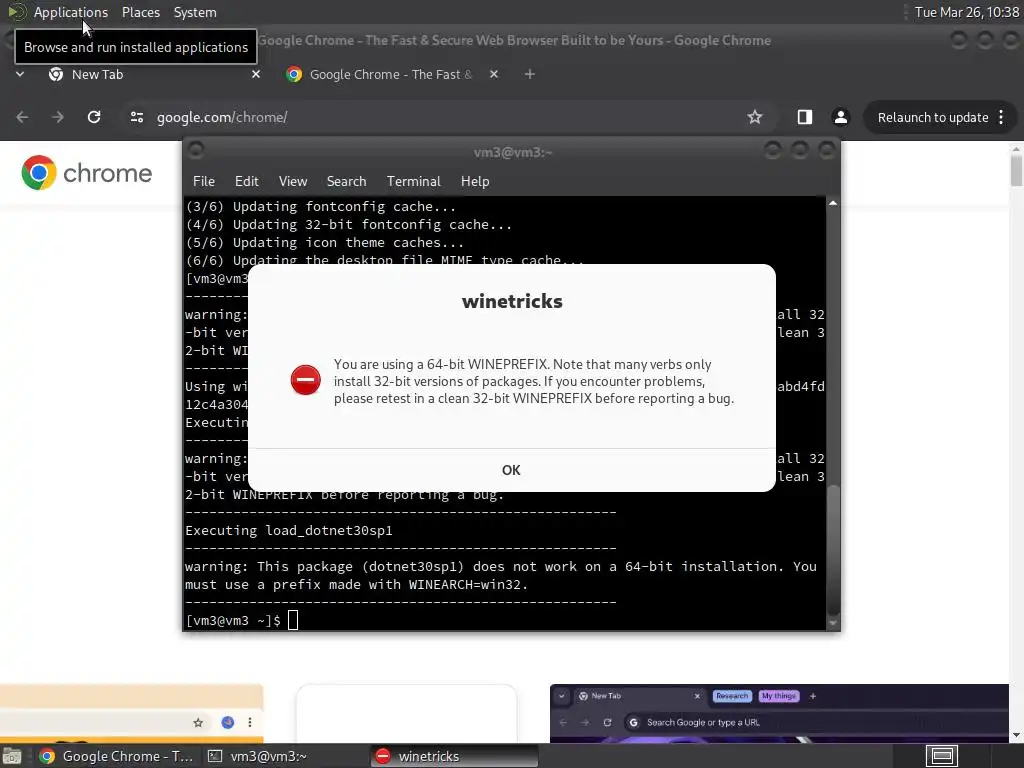
Task: Open the terminal Edit menu
Action: tap(246, 182)
